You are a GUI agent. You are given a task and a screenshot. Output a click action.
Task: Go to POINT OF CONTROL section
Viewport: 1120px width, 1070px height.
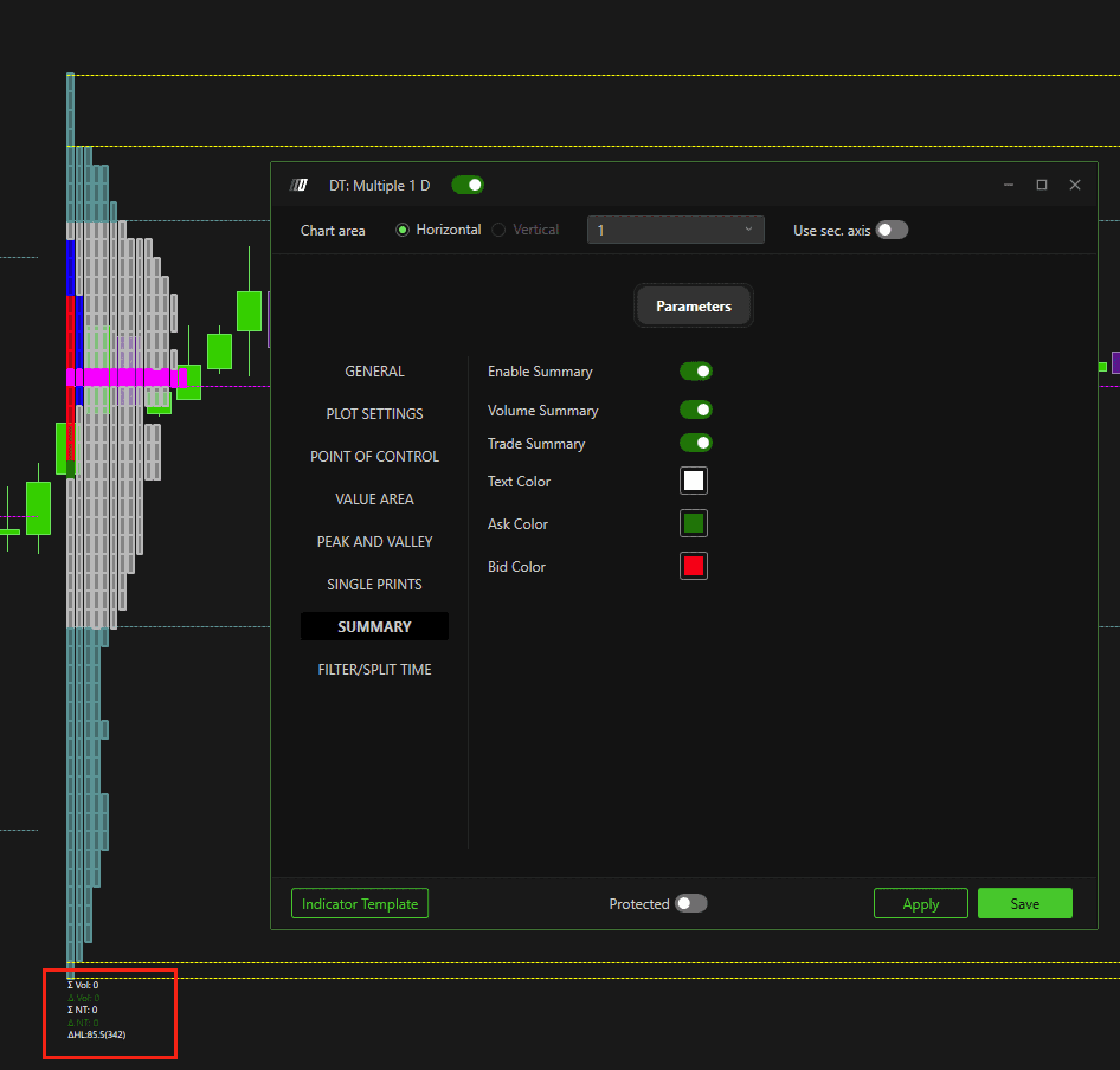374,456
